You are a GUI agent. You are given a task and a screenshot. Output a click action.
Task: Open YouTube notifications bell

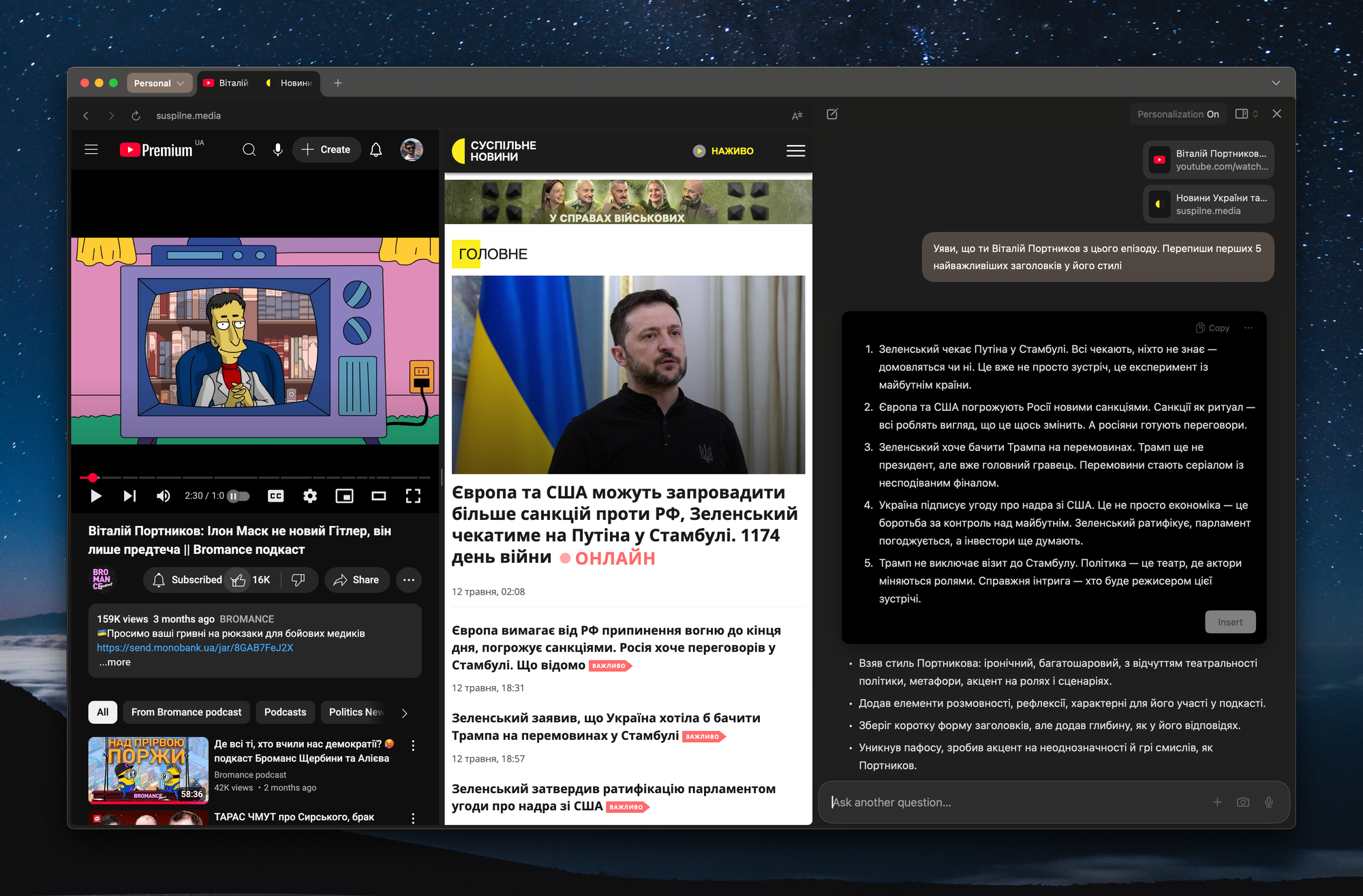point(376,149)
